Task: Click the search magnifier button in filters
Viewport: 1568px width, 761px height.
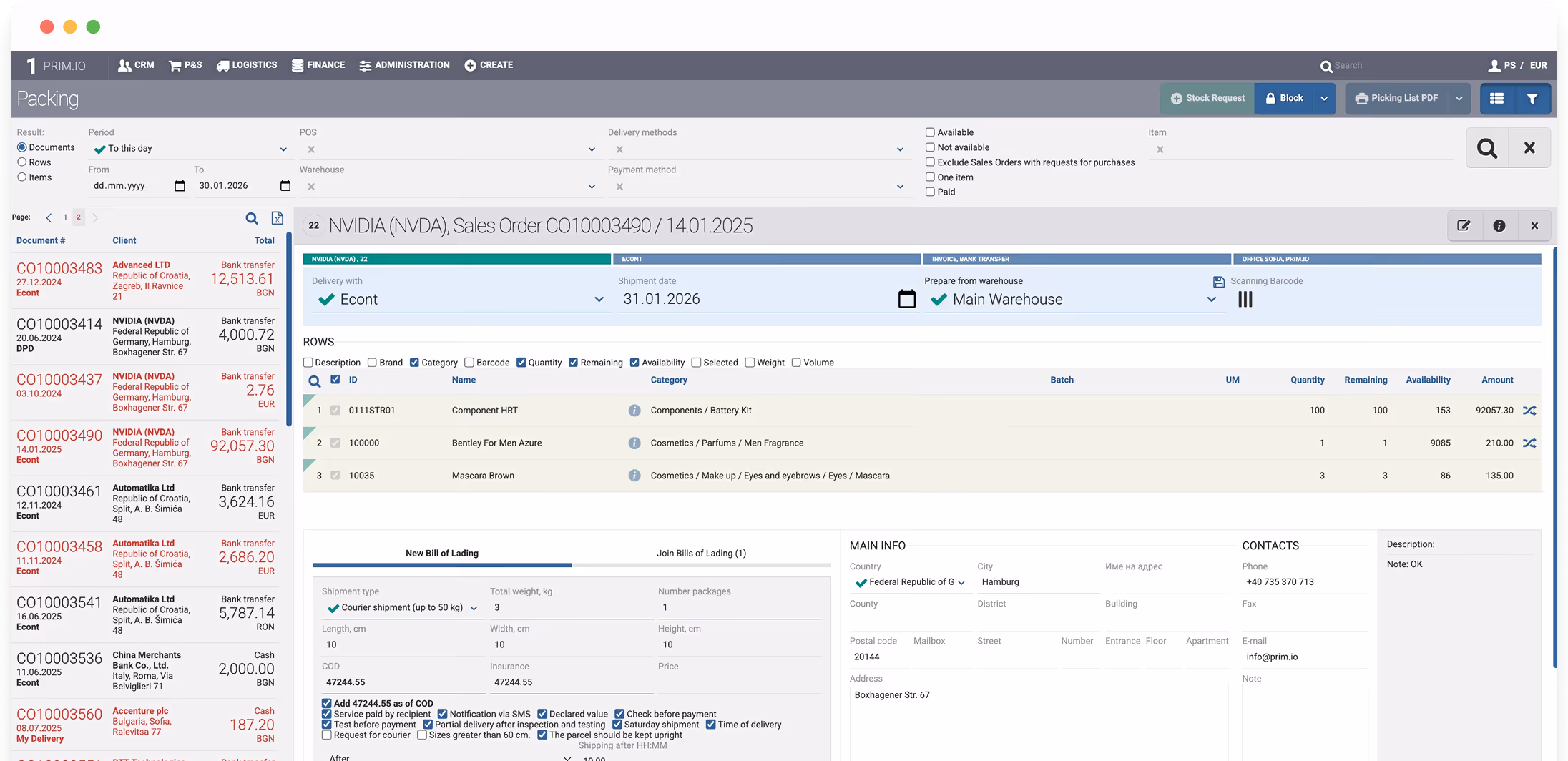Action: [1487, 148]
